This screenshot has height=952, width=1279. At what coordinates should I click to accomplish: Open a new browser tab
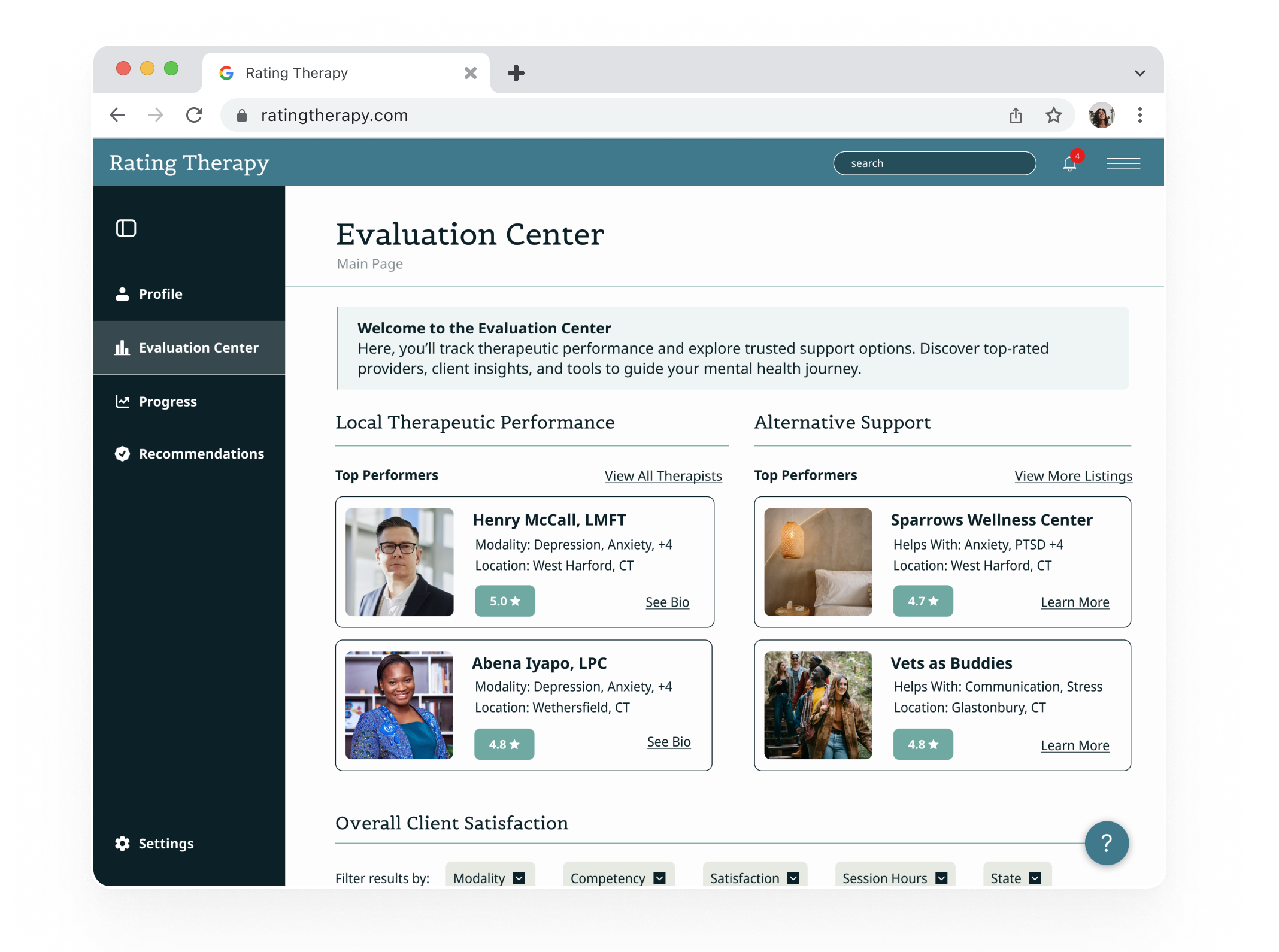coord(516,73)
